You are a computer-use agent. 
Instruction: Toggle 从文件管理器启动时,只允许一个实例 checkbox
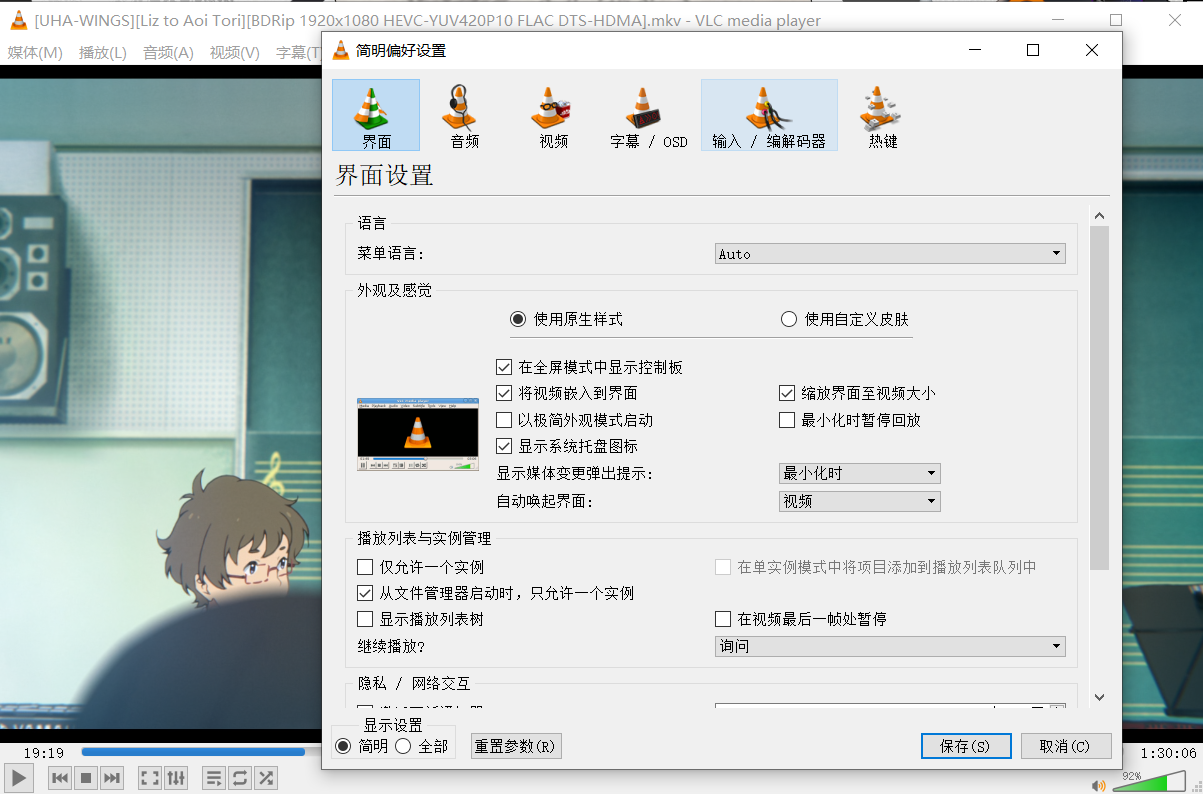tap(365, 593)
